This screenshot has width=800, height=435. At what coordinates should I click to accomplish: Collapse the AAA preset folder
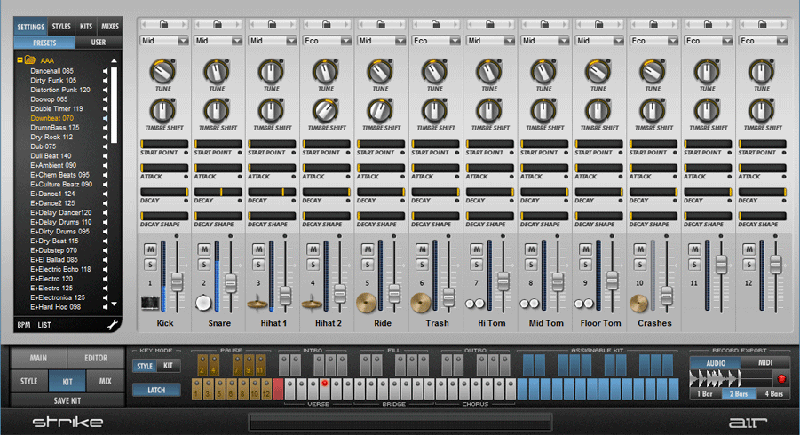[x=20, y=60]
